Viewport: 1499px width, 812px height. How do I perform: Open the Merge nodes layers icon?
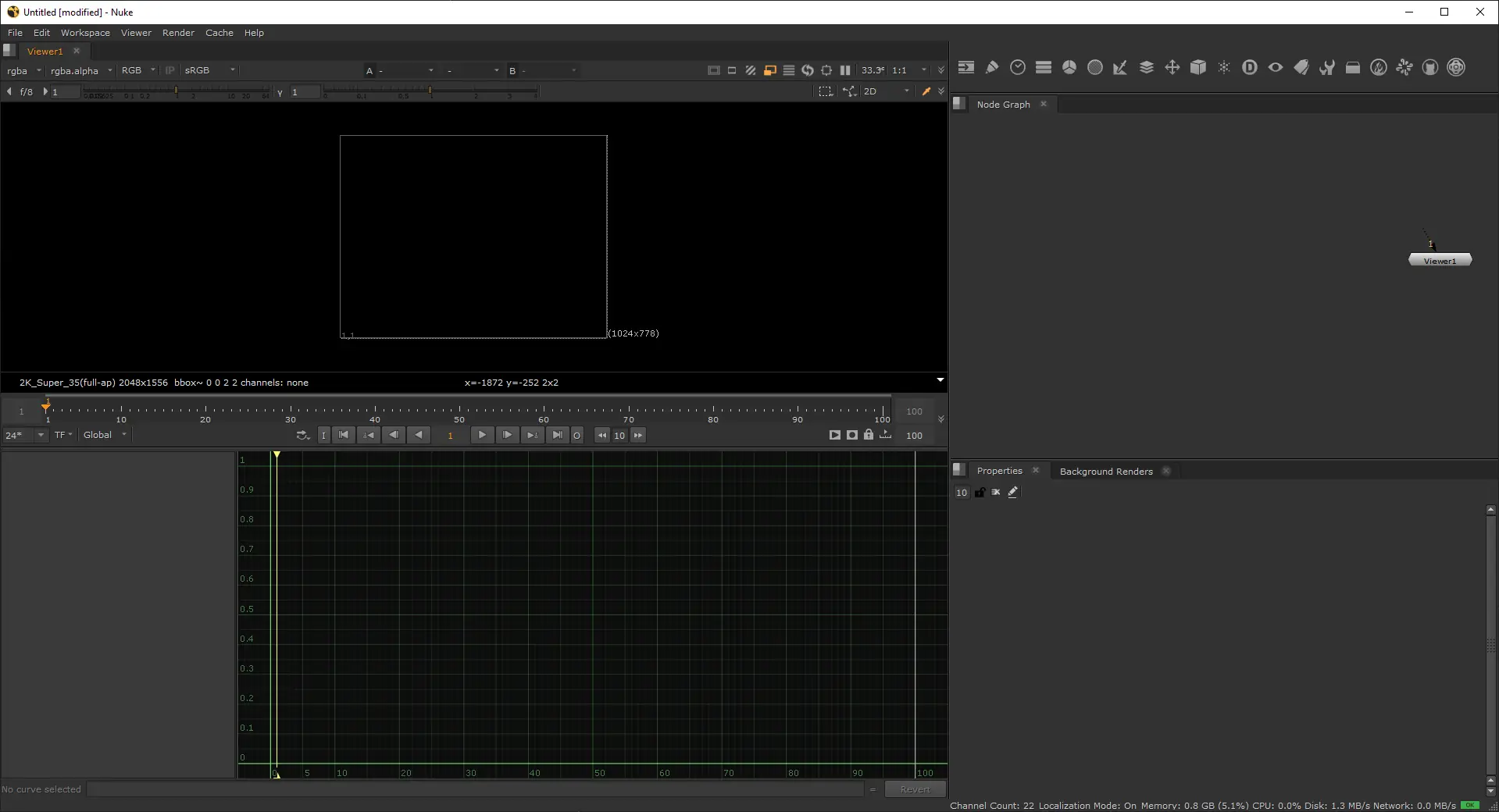tap(1147, 68)
